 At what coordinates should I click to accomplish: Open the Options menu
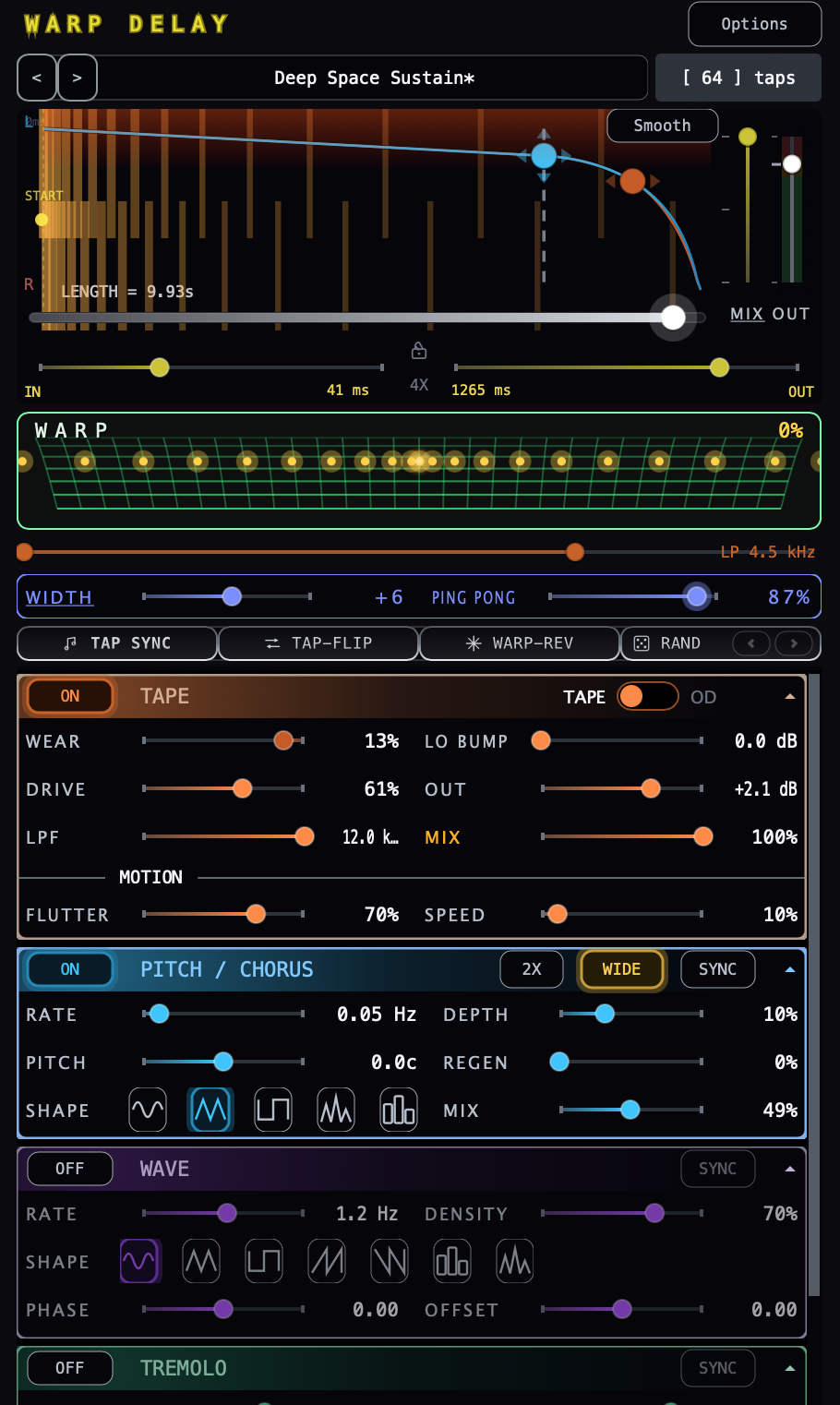point(754,24)
